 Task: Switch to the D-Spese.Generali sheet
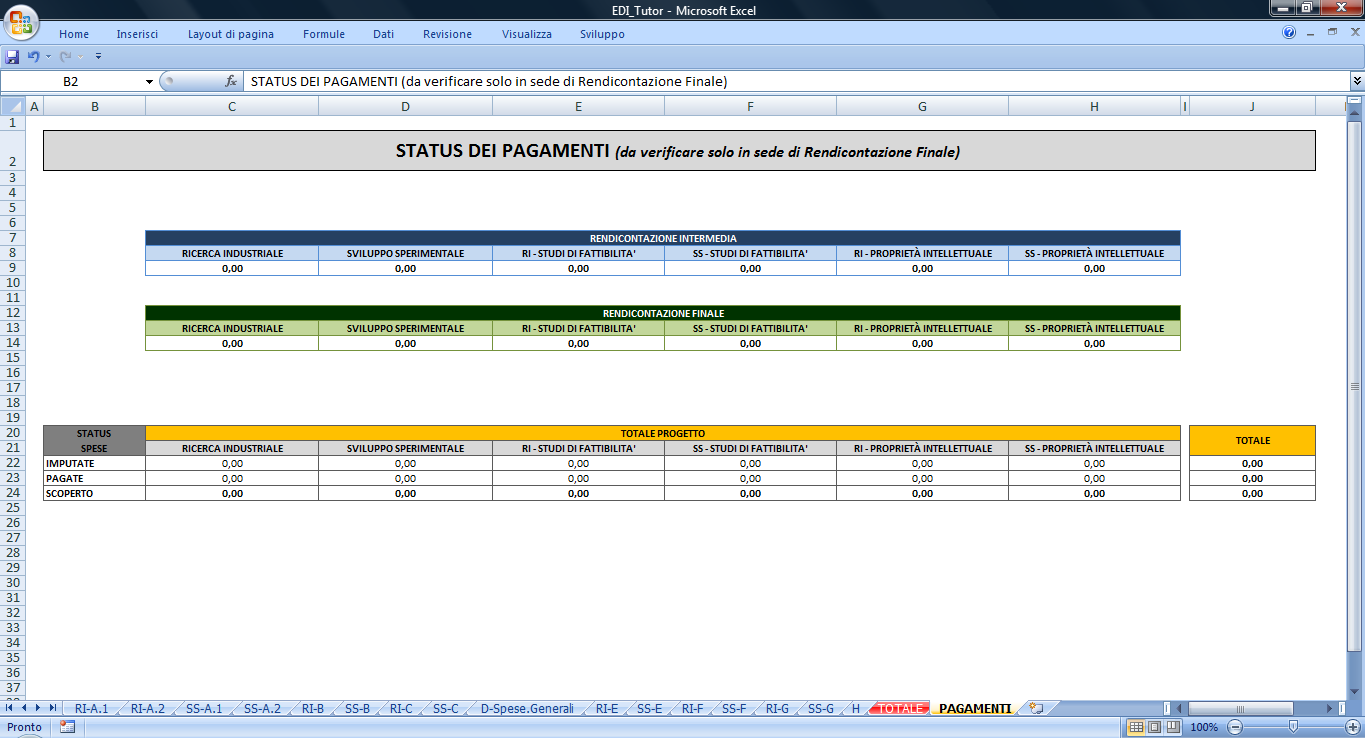[x=527, y=708]
